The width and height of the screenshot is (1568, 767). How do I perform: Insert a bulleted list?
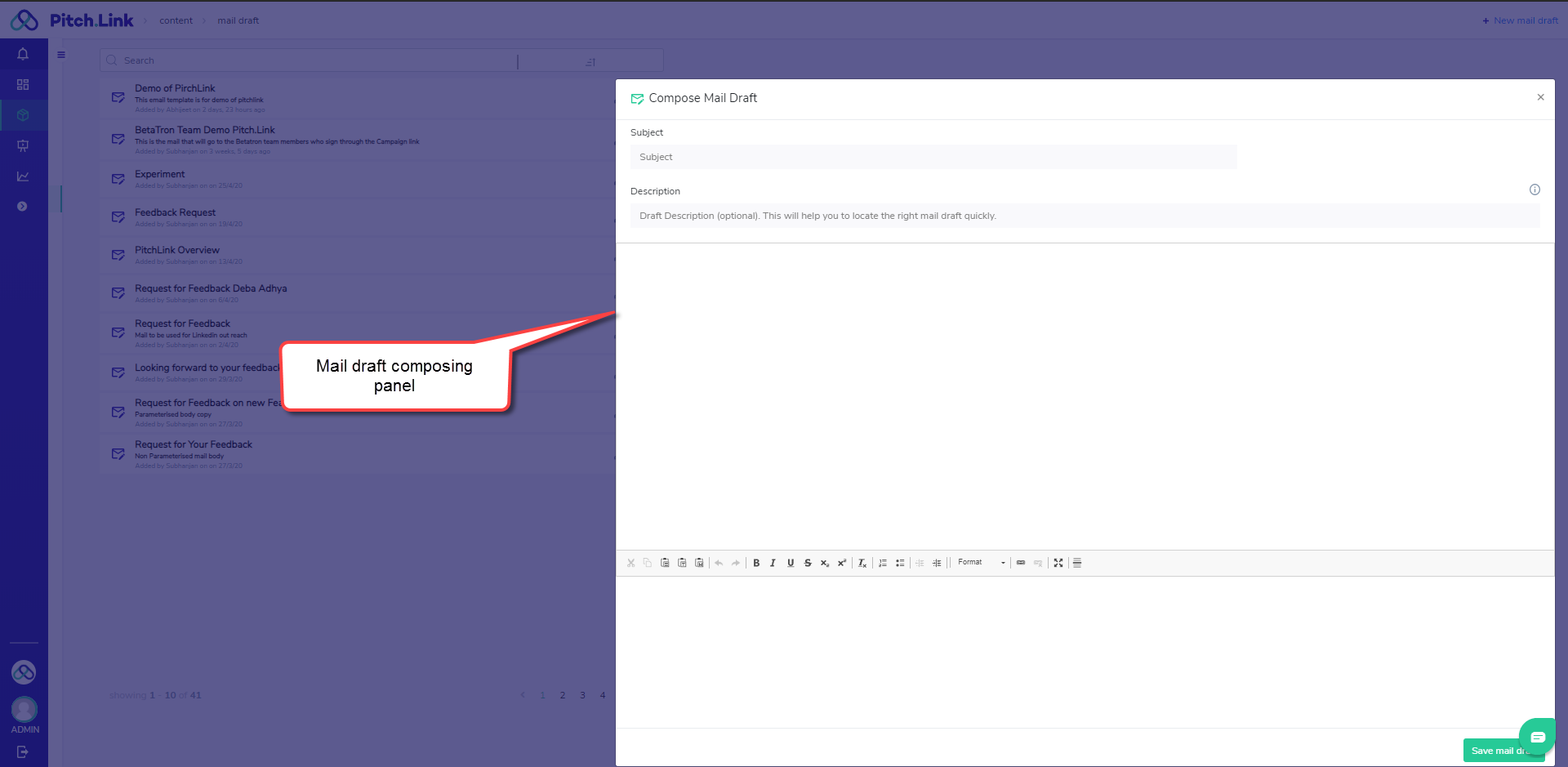coord(900,563)
